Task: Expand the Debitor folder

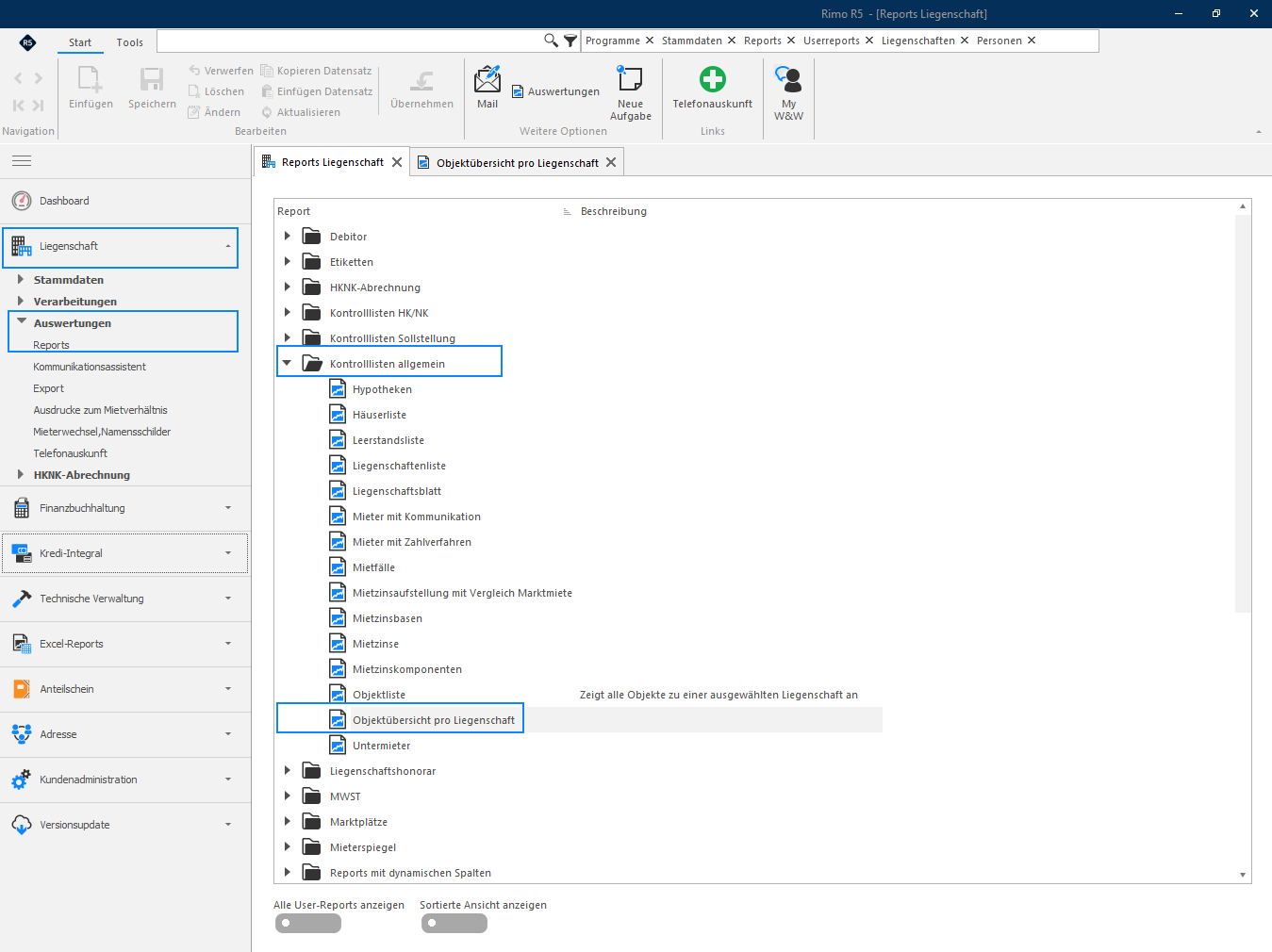Action: [288, 236]
